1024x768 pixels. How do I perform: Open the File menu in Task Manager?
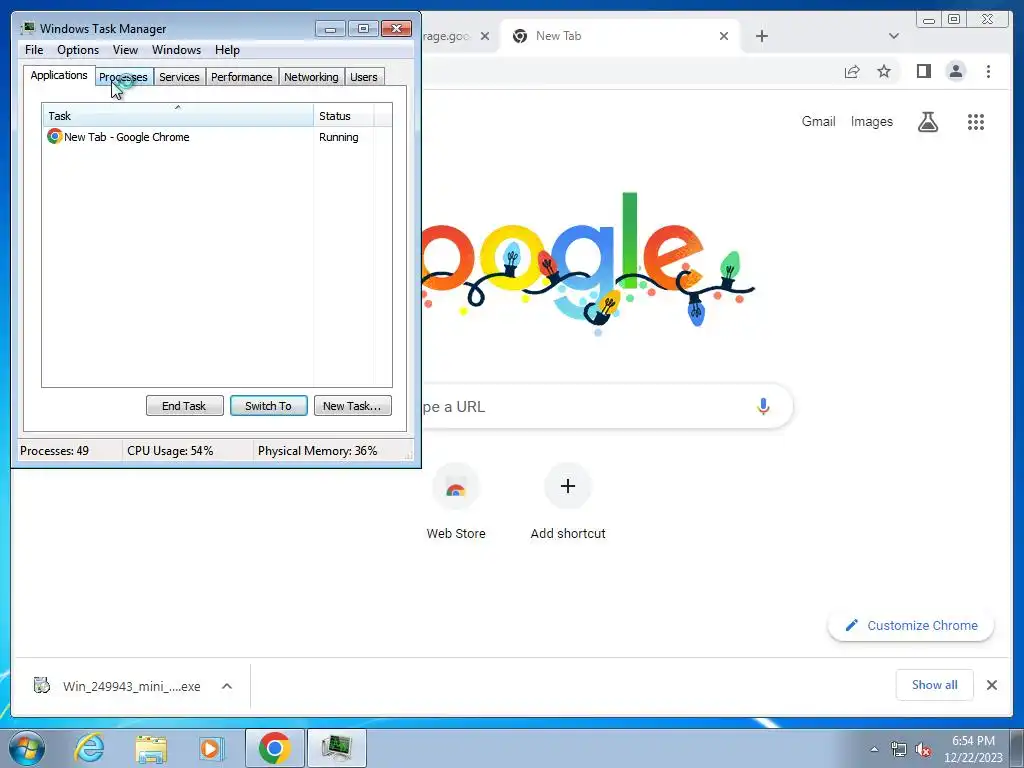[x=34, y=50]
